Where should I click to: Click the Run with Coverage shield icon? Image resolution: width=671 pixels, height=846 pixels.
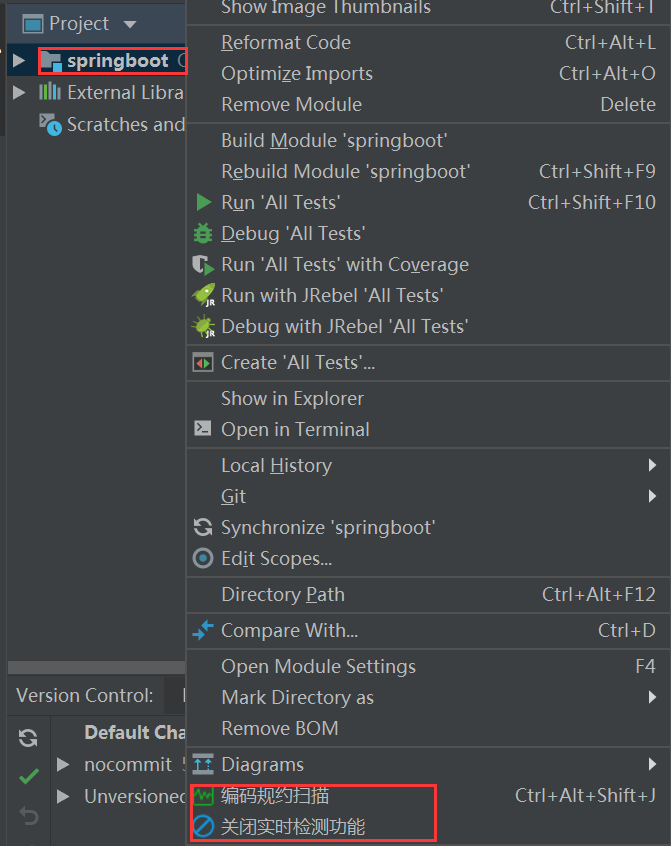click(203, 264)
